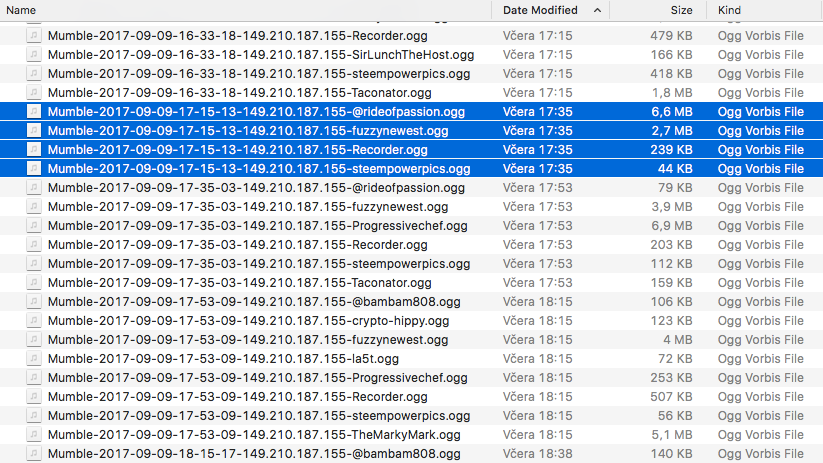This screenshot has width=823, height=463.
Task: Select crypto-hippy.ogg file name
Action: [248, 321]
